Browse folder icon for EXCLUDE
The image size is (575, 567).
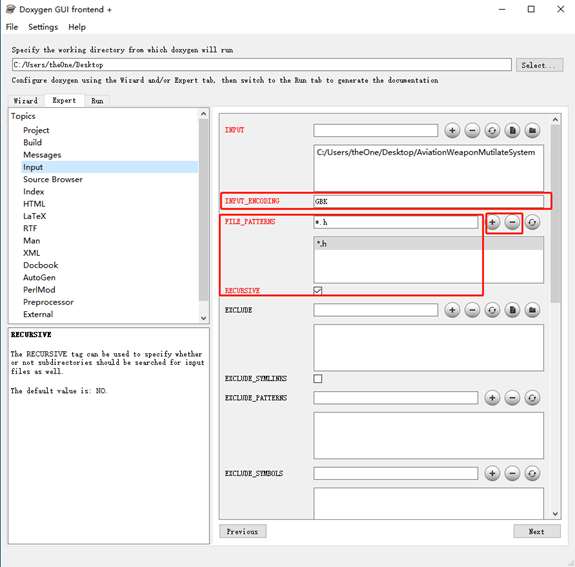click(532, 310)
